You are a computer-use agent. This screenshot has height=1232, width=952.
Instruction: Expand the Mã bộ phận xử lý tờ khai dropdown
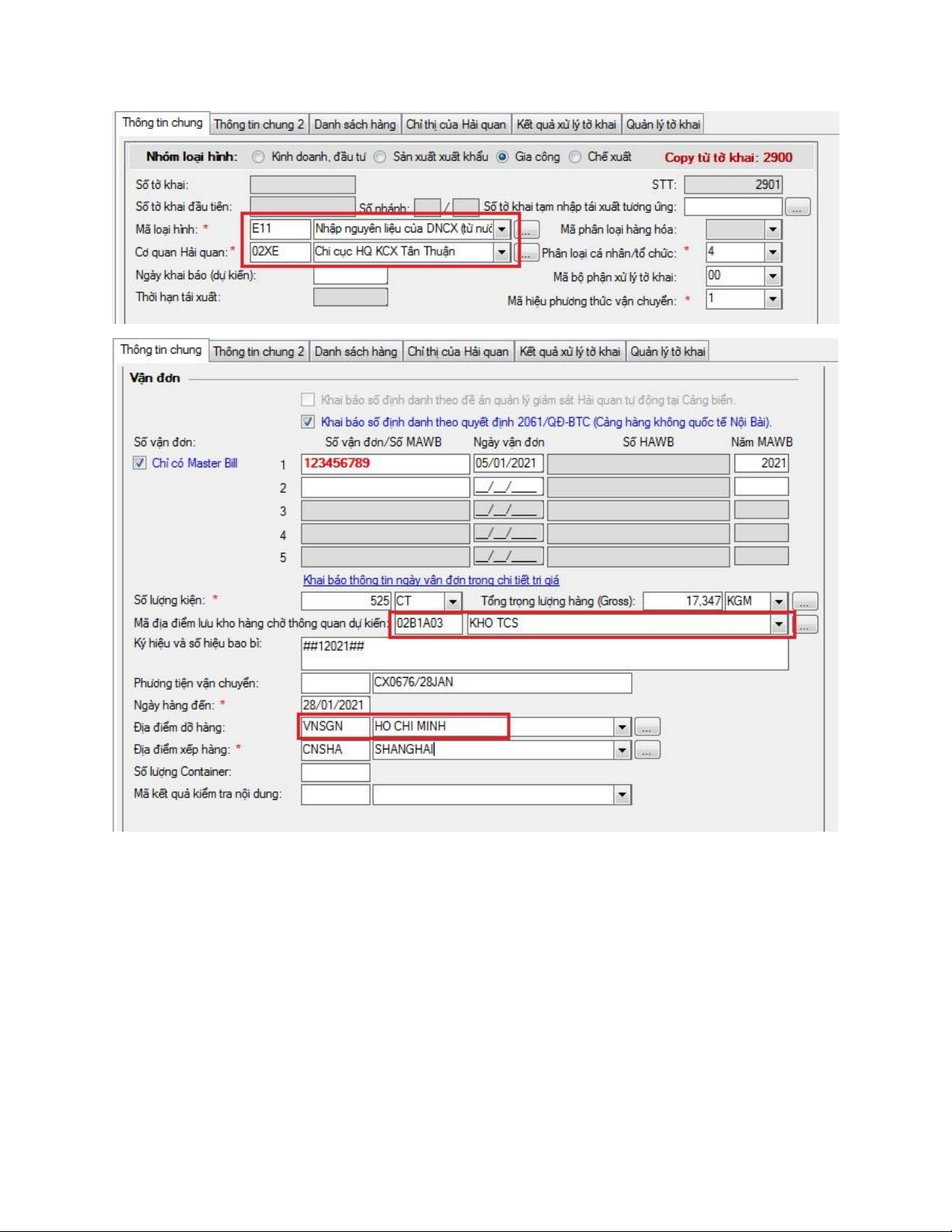pos(772,277)
